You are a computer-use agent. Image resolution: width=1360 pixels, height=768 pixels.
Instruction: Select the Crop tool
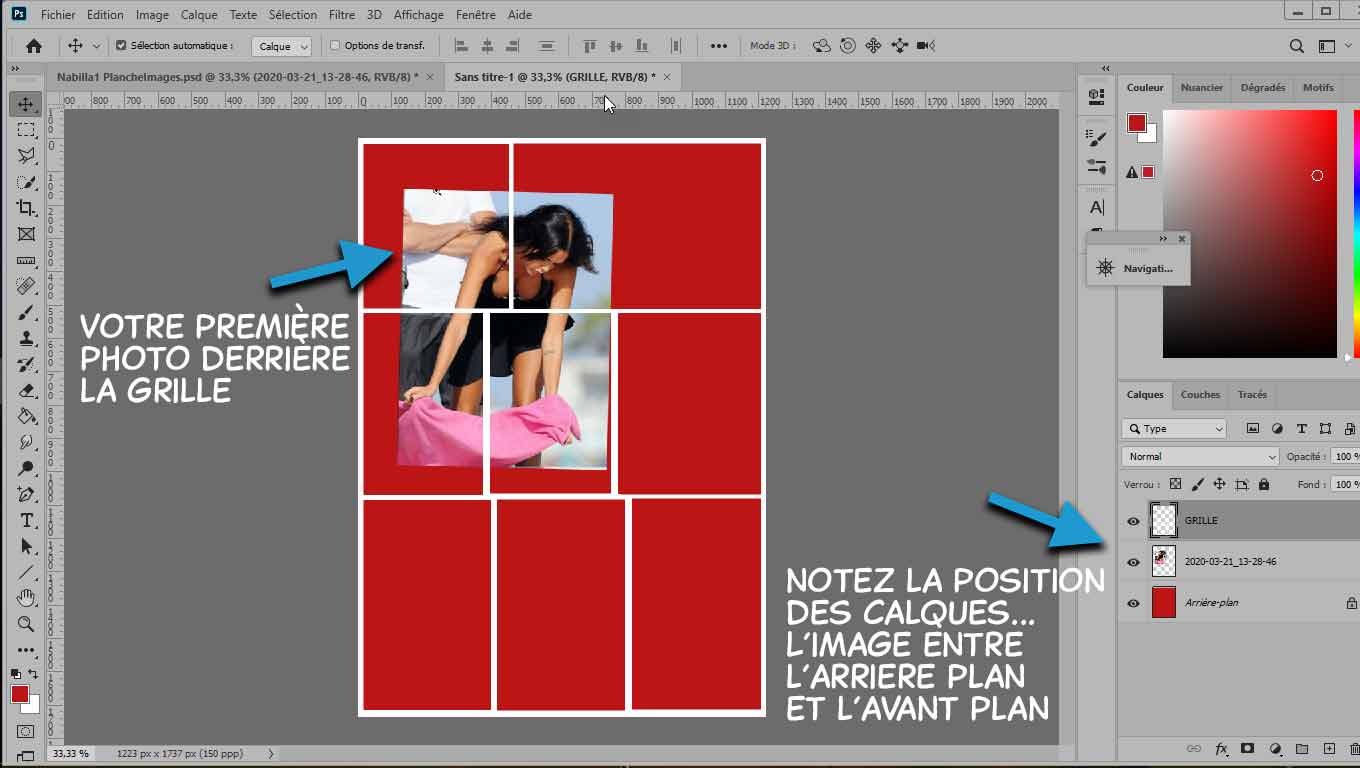click(x=26, y=208)
